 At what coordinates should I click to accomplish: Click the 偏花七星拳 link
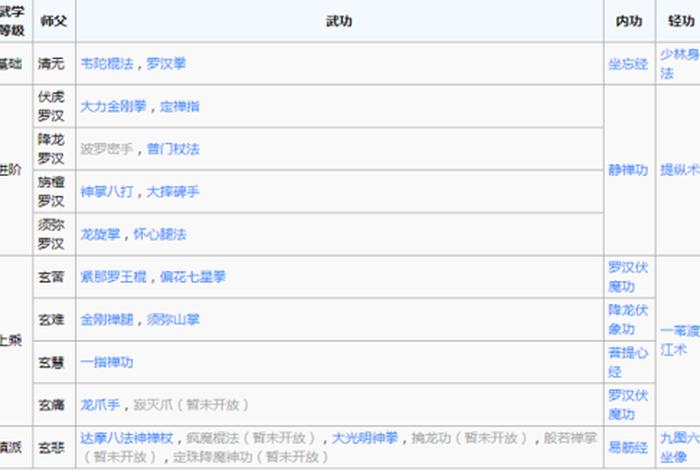click(193, 277)
